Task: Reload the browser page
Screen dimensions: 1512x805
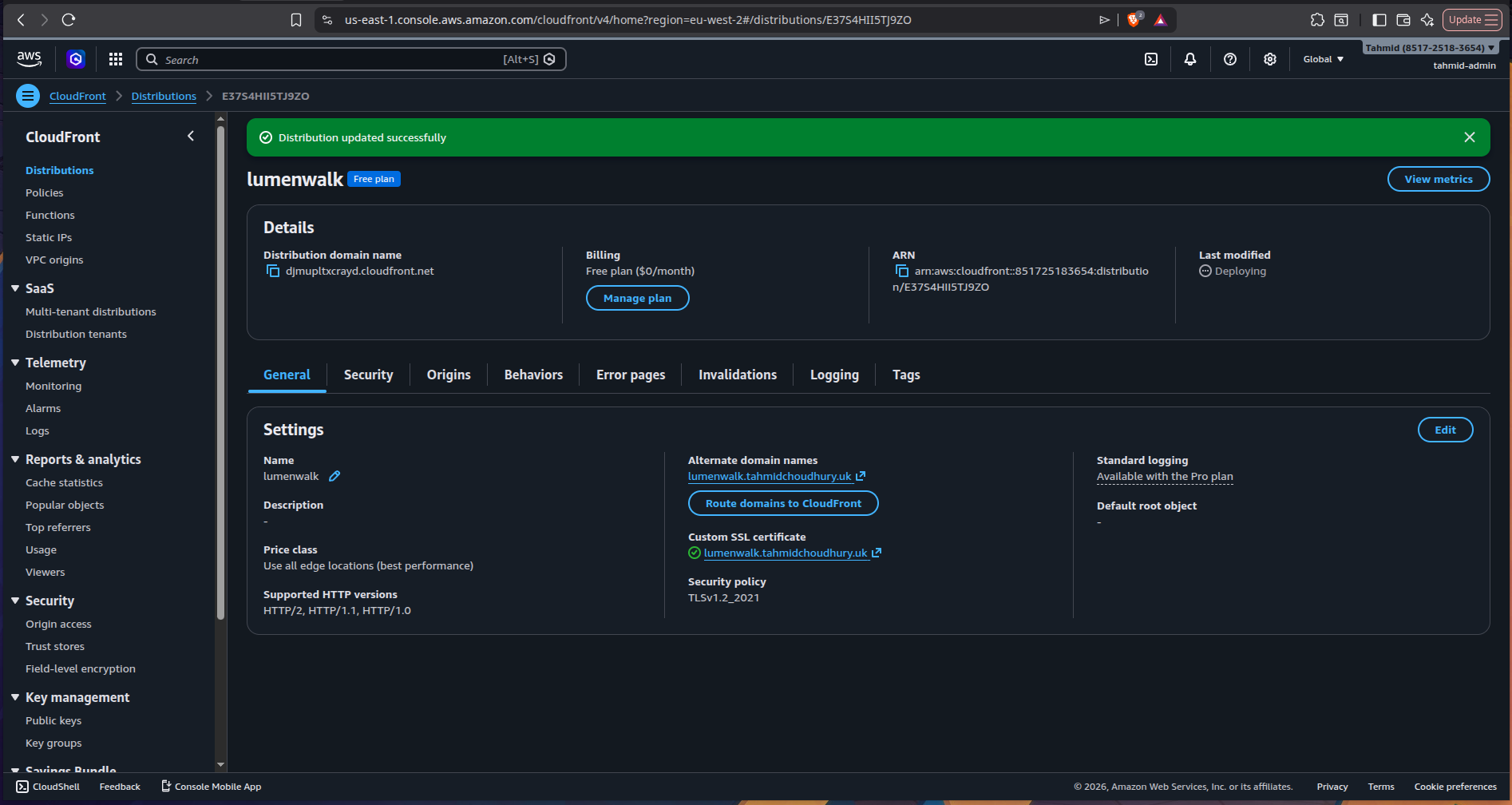Action: click(69, 20)
